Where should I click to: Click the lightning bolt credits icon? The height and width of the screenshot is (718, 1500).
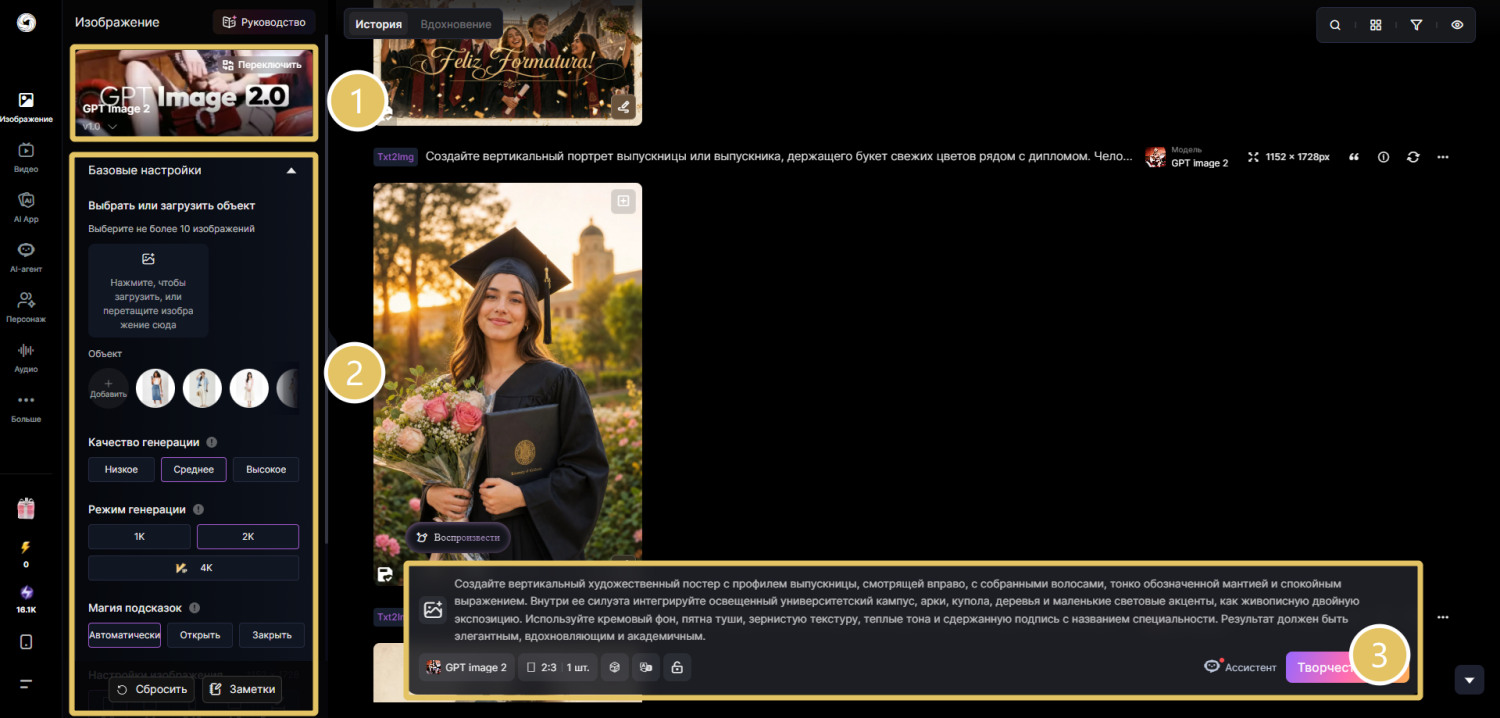26,548
